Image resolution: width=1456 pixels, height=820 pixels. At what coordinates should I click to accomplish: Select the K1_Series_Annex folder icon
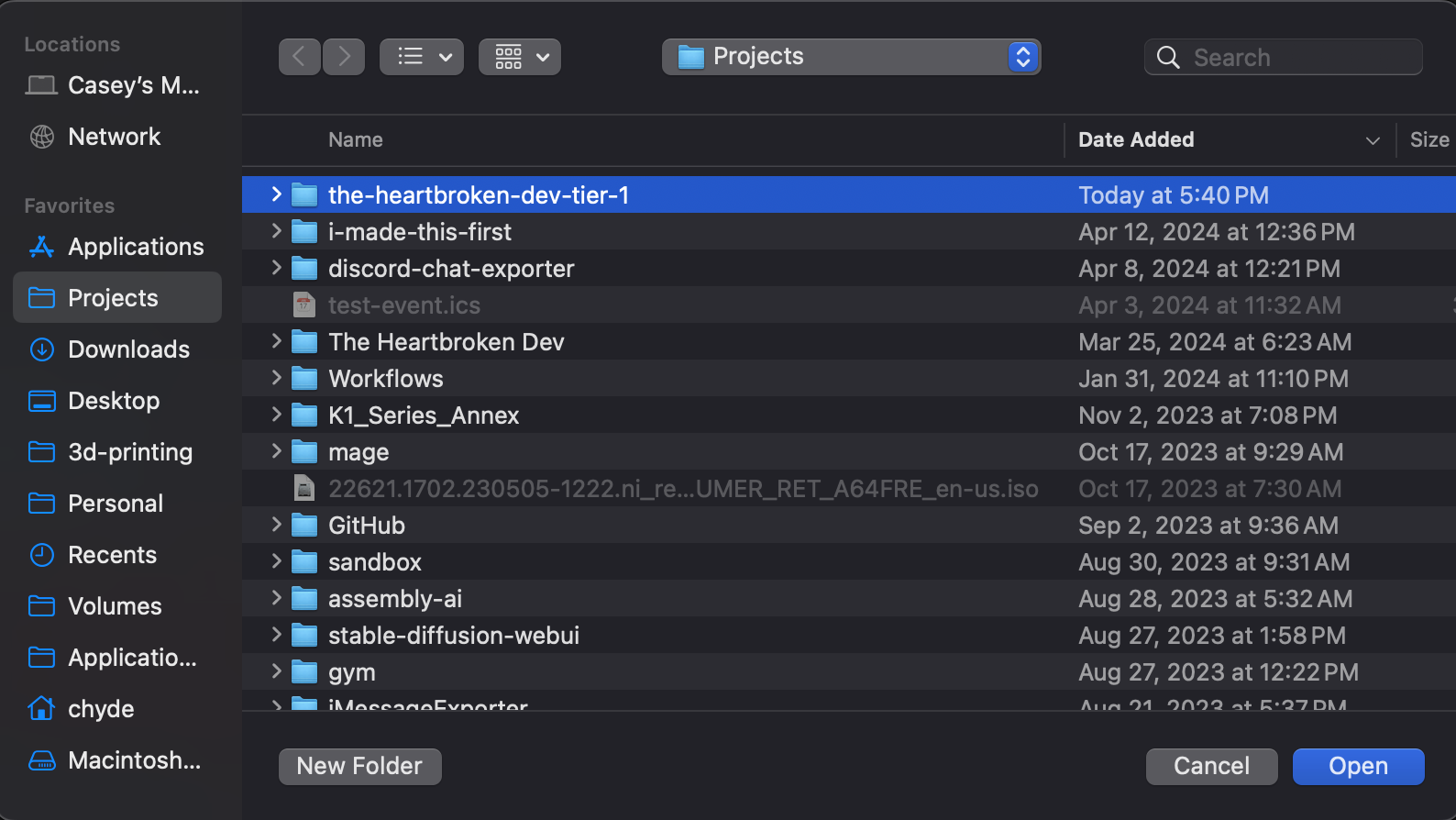tap(304, 415)
